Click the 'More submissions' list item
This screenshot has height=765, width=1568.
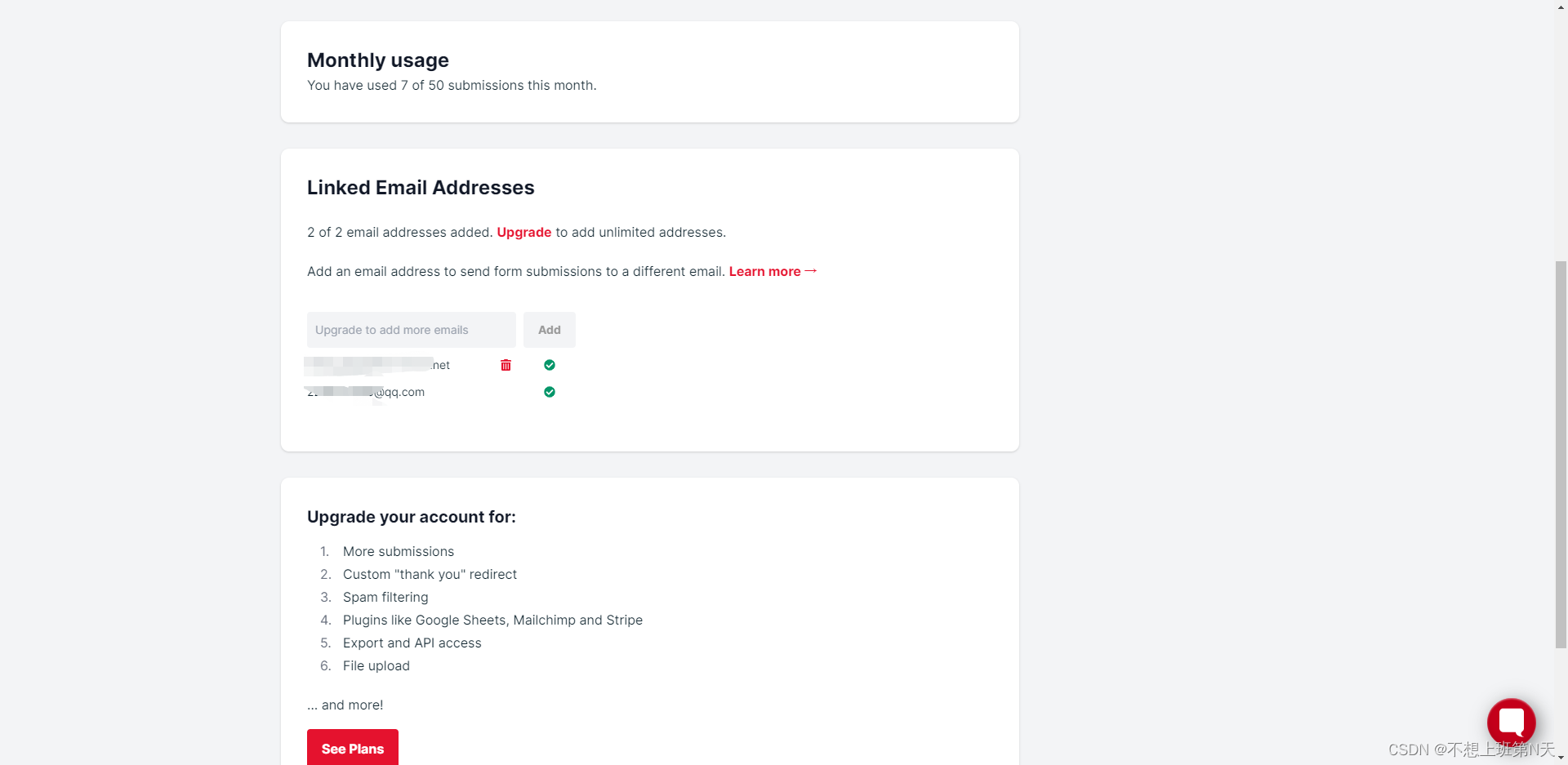click(399, 552)
